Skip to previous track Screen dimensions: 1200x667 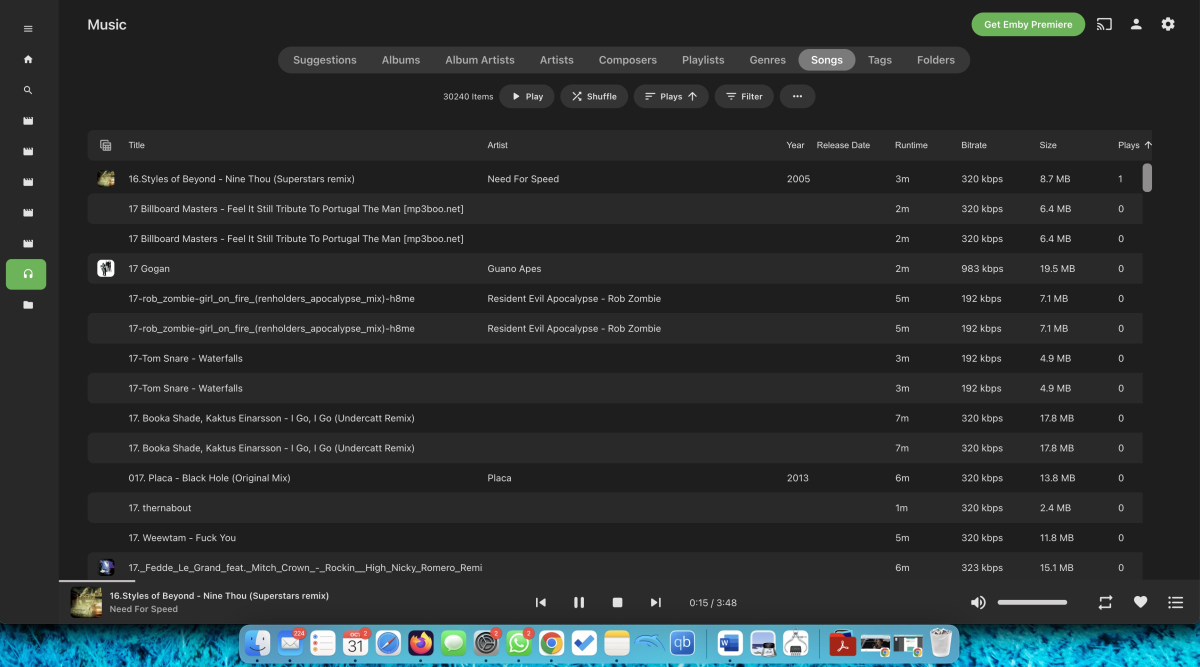[541, 602]
